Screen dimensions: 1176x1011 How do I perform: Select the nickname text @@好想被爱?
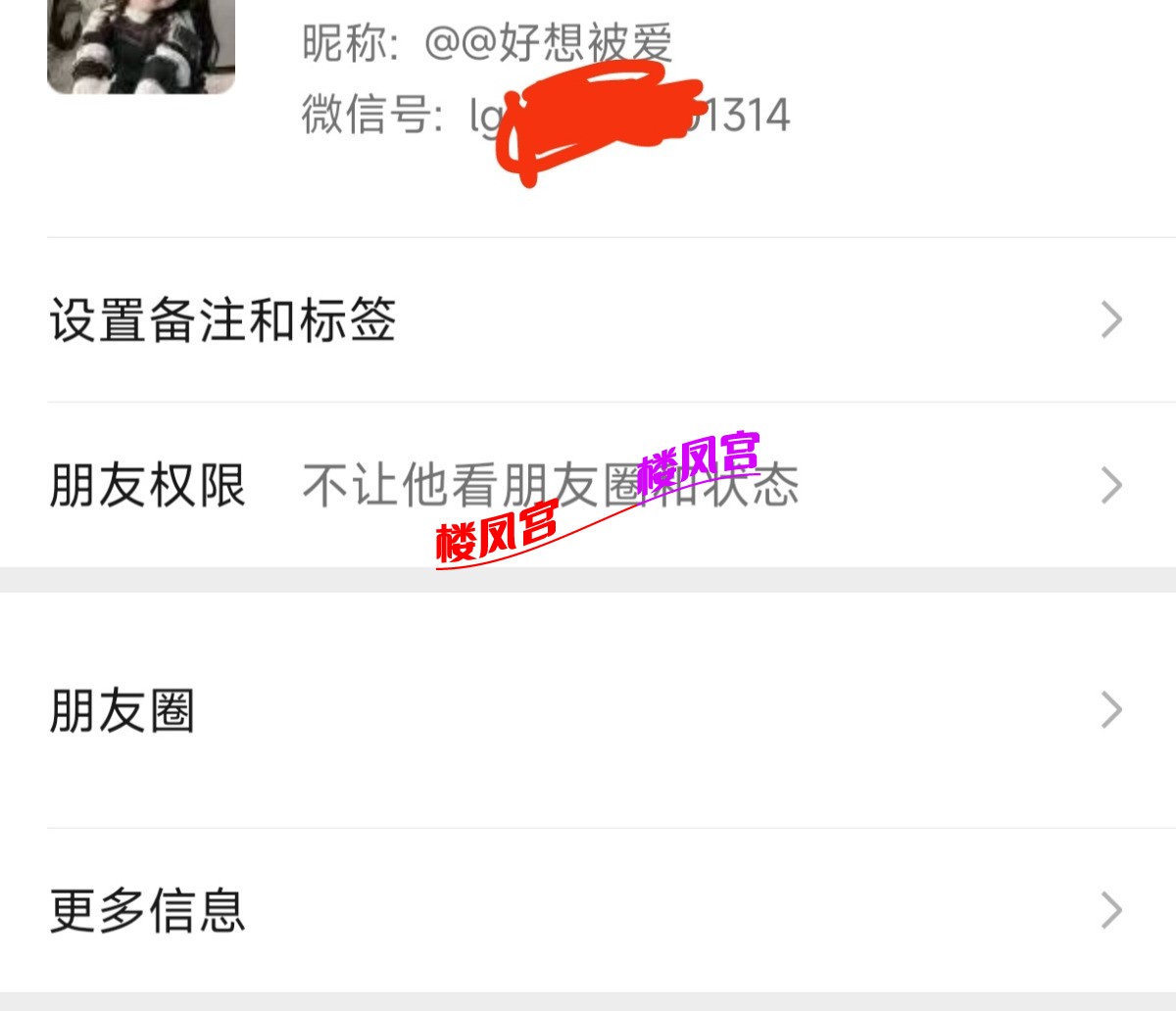(549, 43)
